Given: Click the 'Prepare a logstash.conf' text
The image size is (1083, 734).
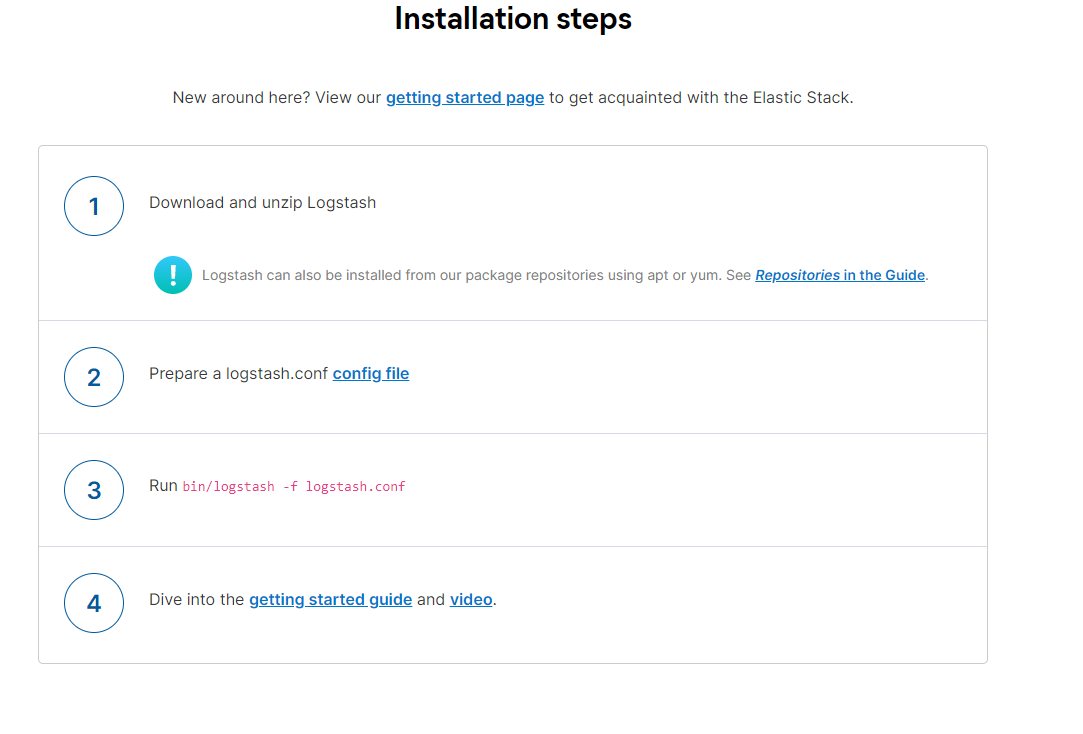Looking at the screenshot, I should [238, 374].
